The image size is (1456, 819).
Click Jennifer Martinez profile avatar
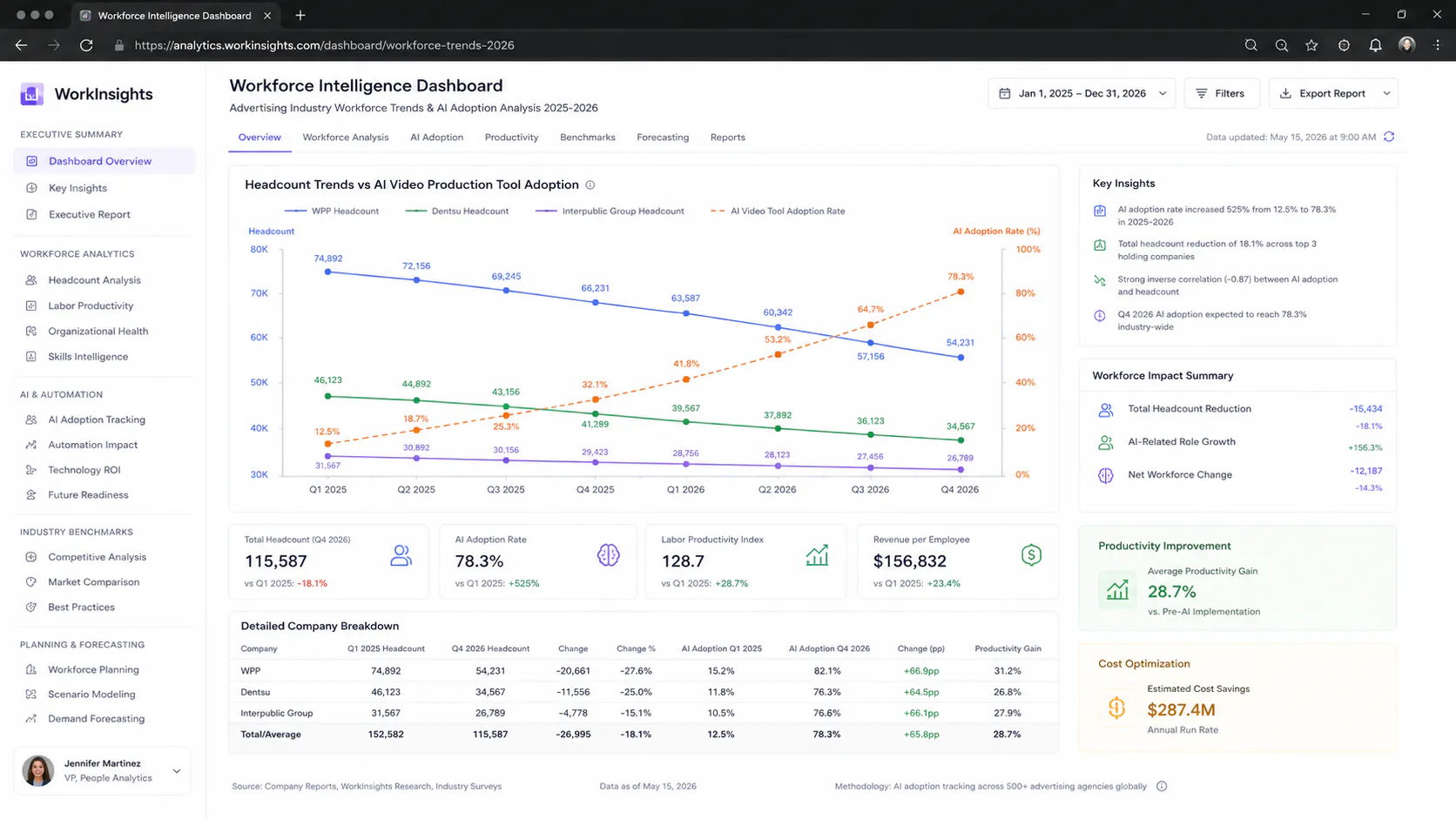point(38,770)
